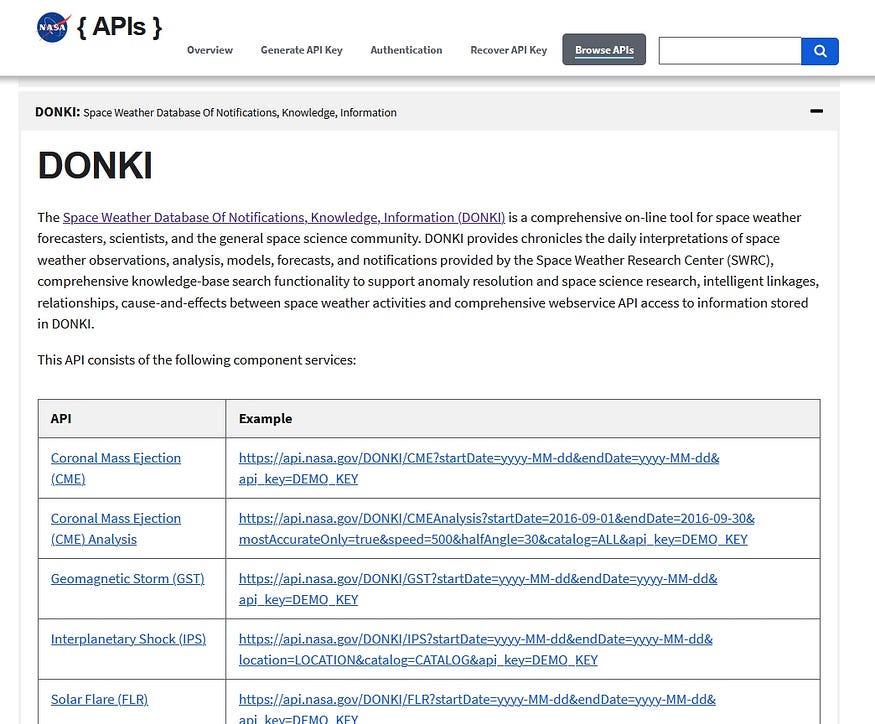875x724 pixels.
Task: Click the DONKI section header bar title
Action: (x=215, y=112)
